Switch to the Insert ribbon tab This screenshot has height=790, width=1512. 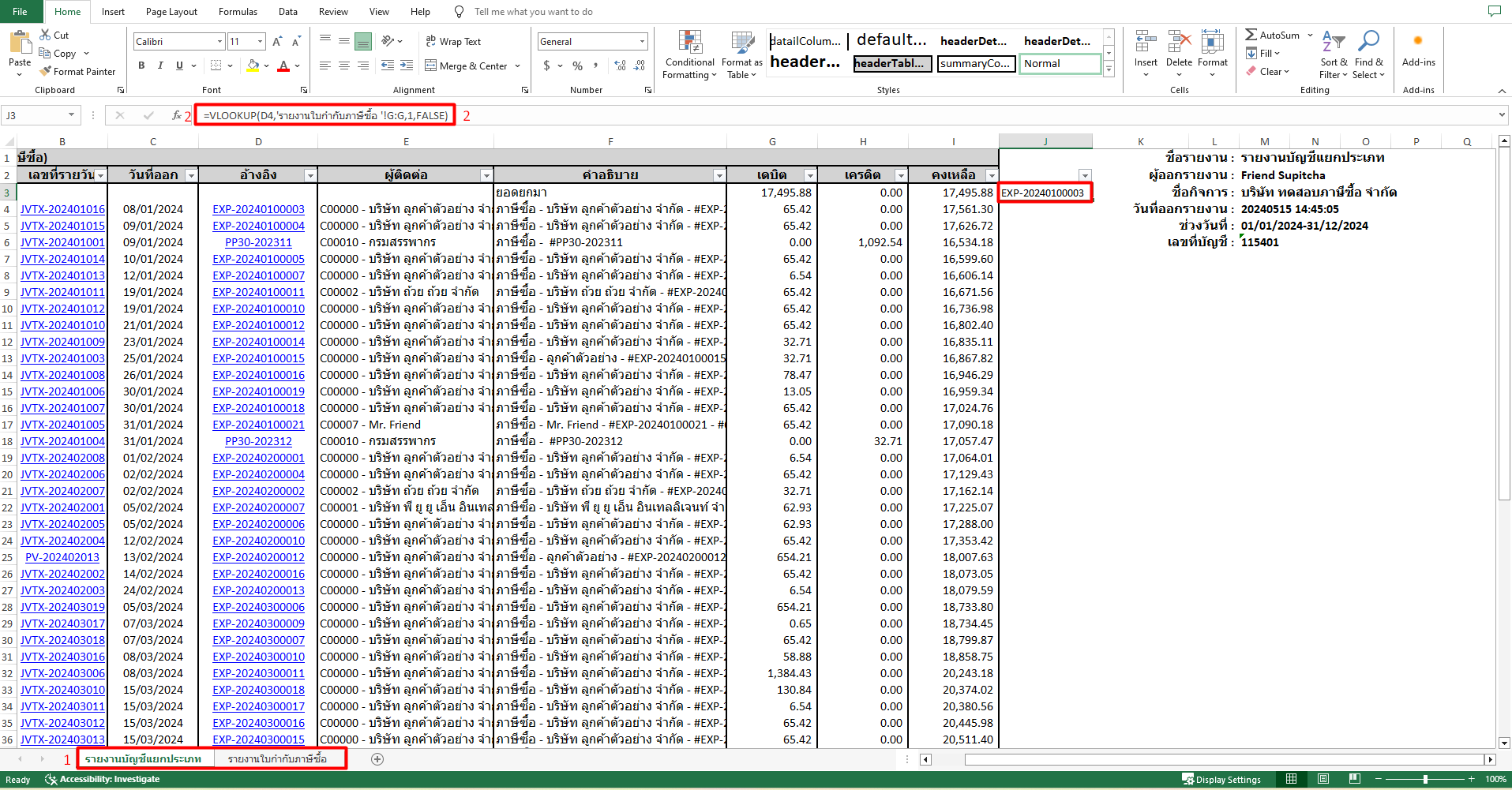click(113, 12)
